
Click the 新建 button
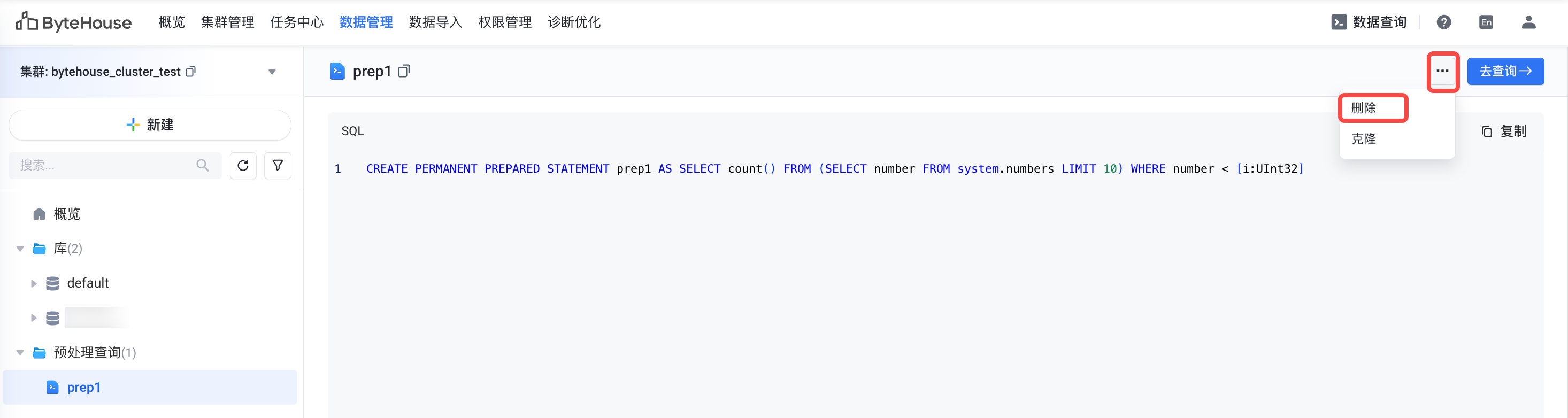[150, 125]
